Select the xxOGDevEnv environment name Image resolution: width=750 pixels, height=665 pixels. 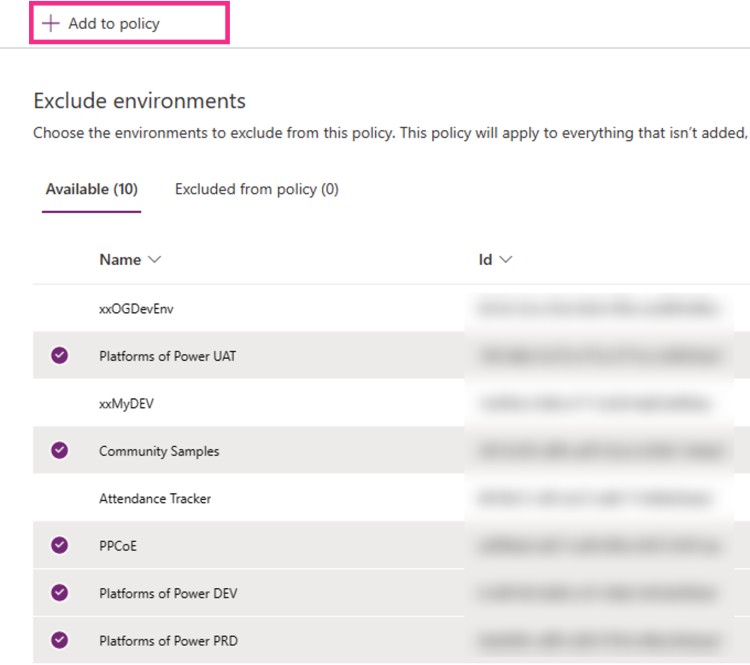[136, 309]
